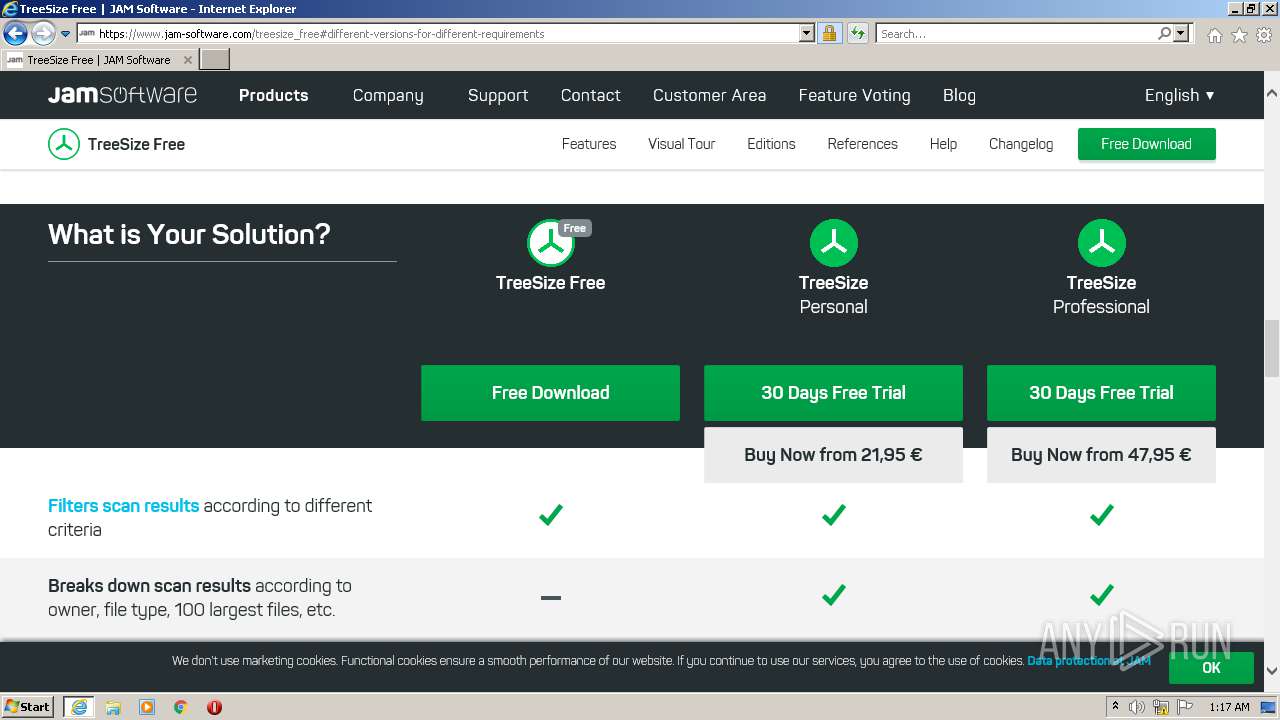Screen dimensions: 1280x720
Task: Click the security lock icon in address bar
Action: click(x=829, y=33)
